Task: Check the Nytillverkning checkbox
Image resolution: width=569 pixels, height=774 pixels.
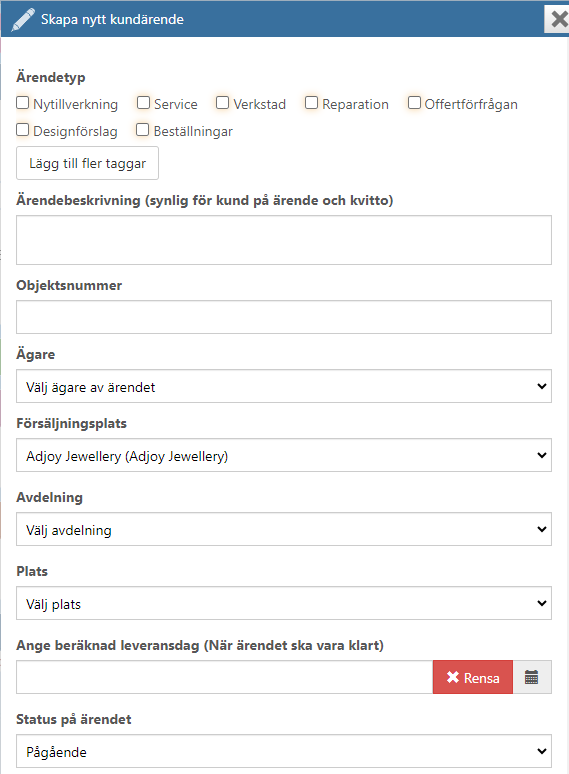Action: [x=23, y=103]
